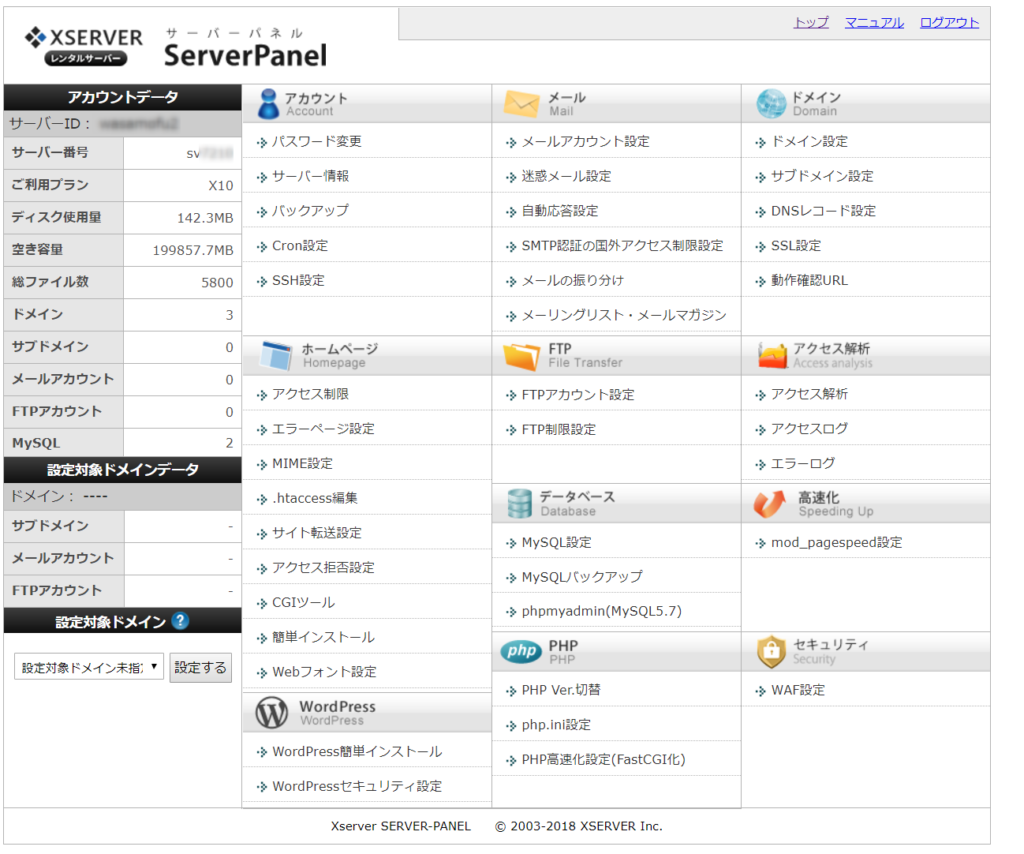This screenshot has width=1024, height=854.
Task: Open メールアカウント設定
Action: (x=585, y=141)
